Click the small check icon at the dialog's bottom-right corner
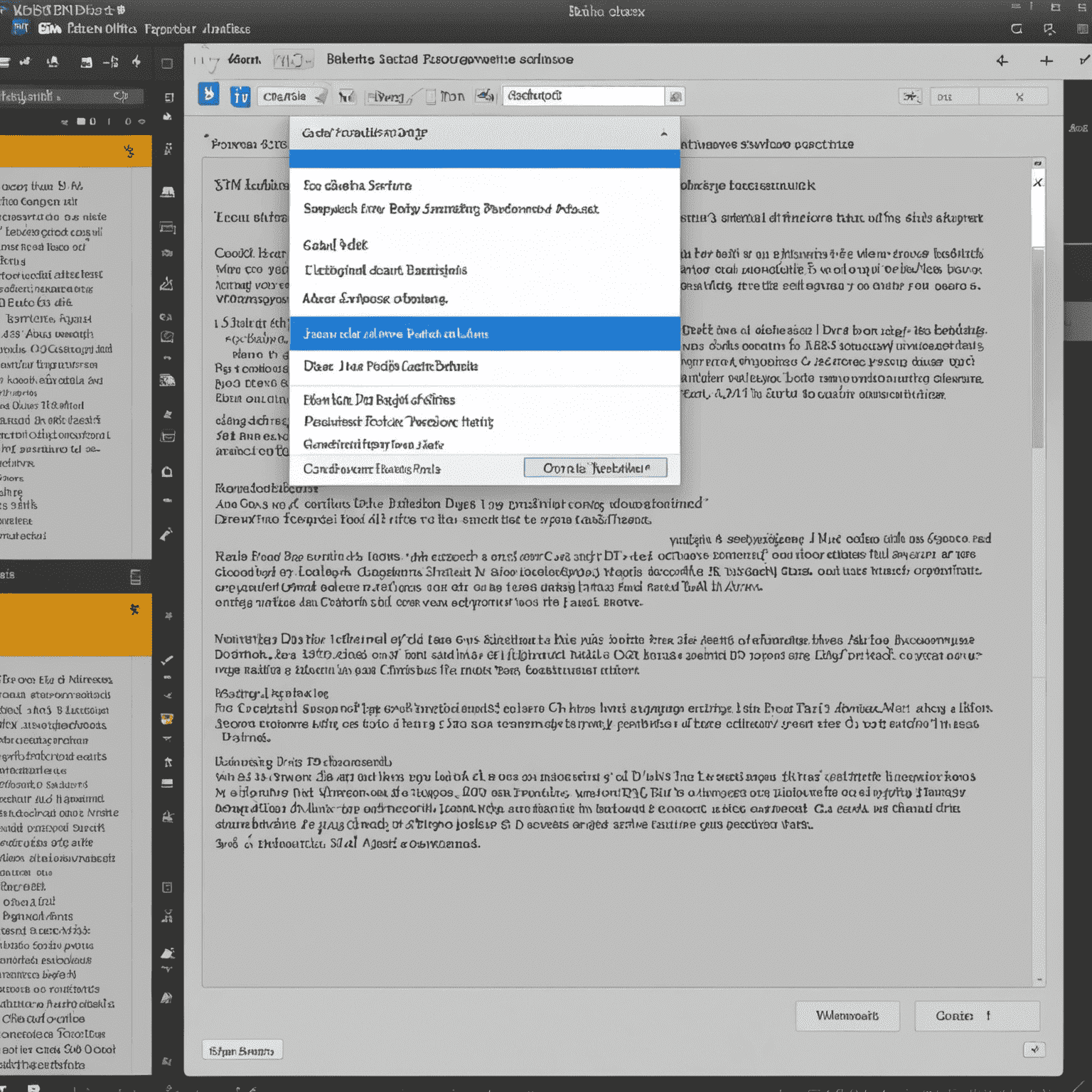The height and width of the screenshot is (1092, 1092). coord(1034,1049)
